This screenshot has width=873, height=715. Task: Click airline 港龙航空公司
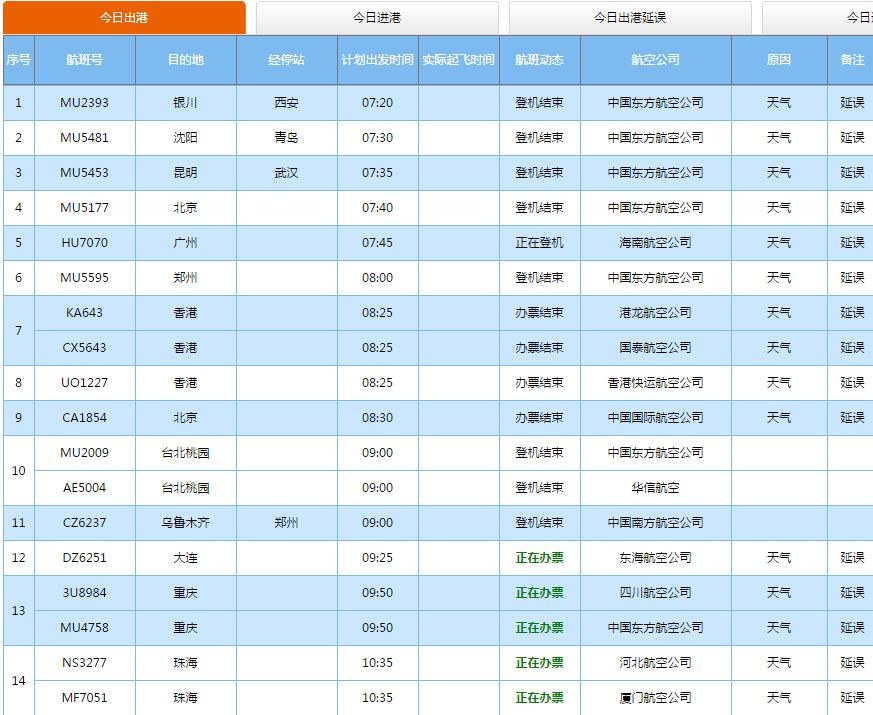coord(655,313)
